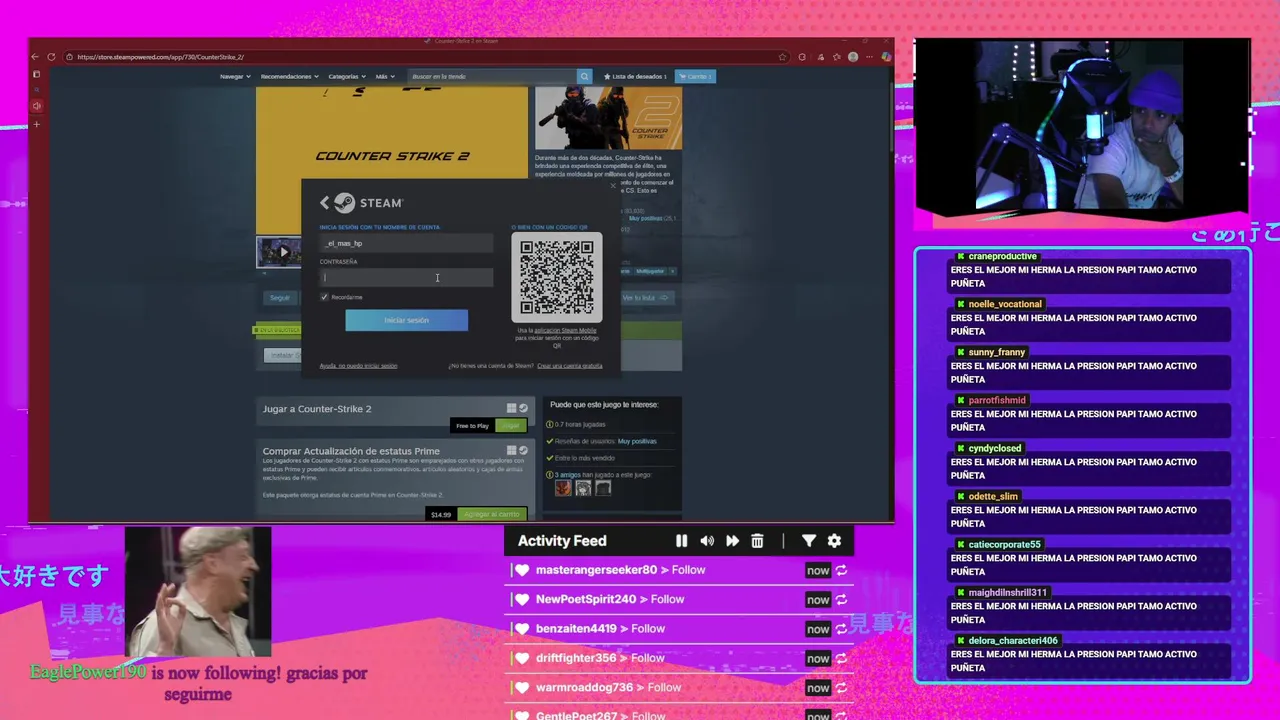Viewport: 1280px width, 720px height.
Task: Select chat username noelle_vocational
Action: point(1005,304)
